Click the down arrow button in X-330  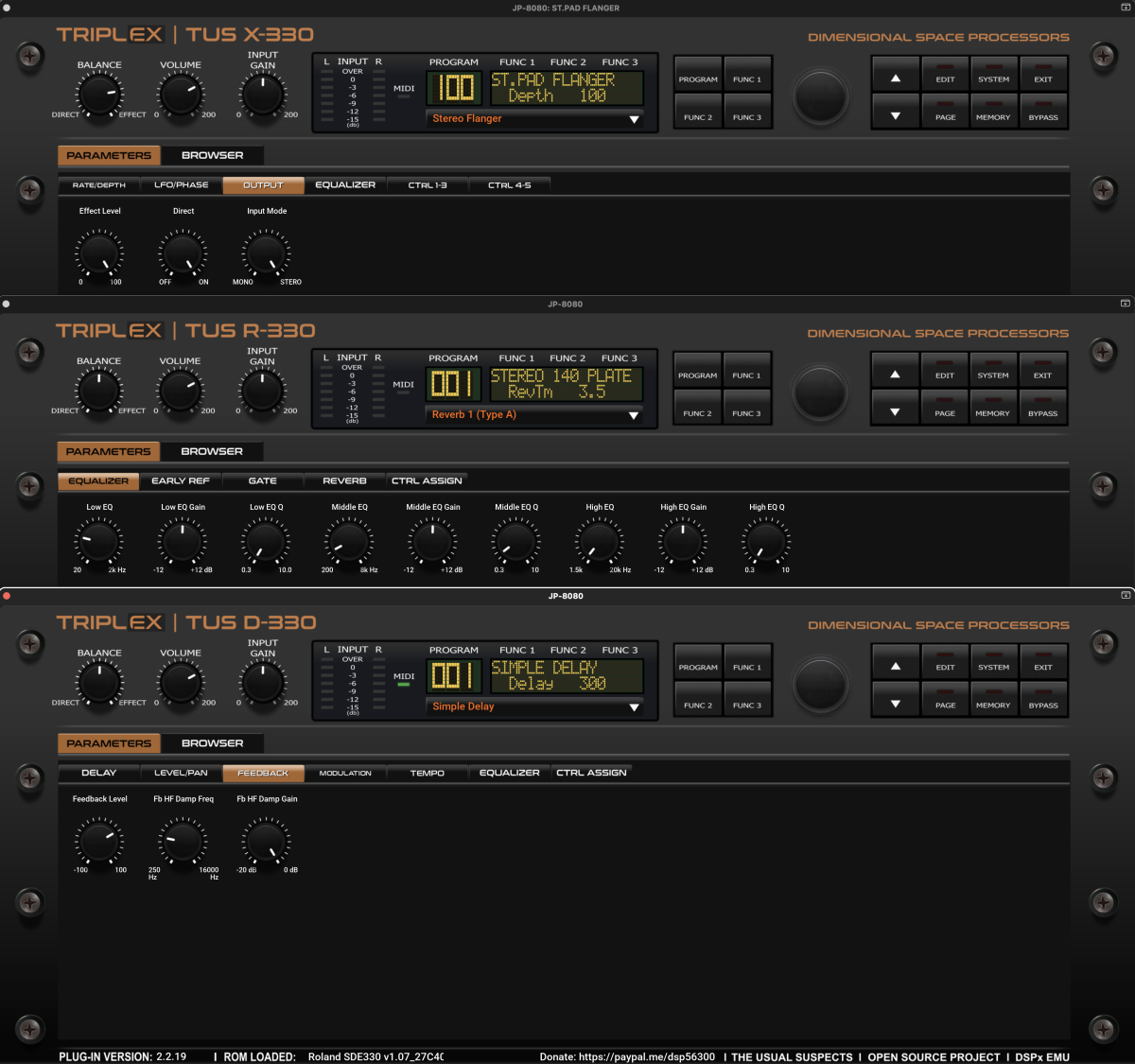(x=895, y=116)
